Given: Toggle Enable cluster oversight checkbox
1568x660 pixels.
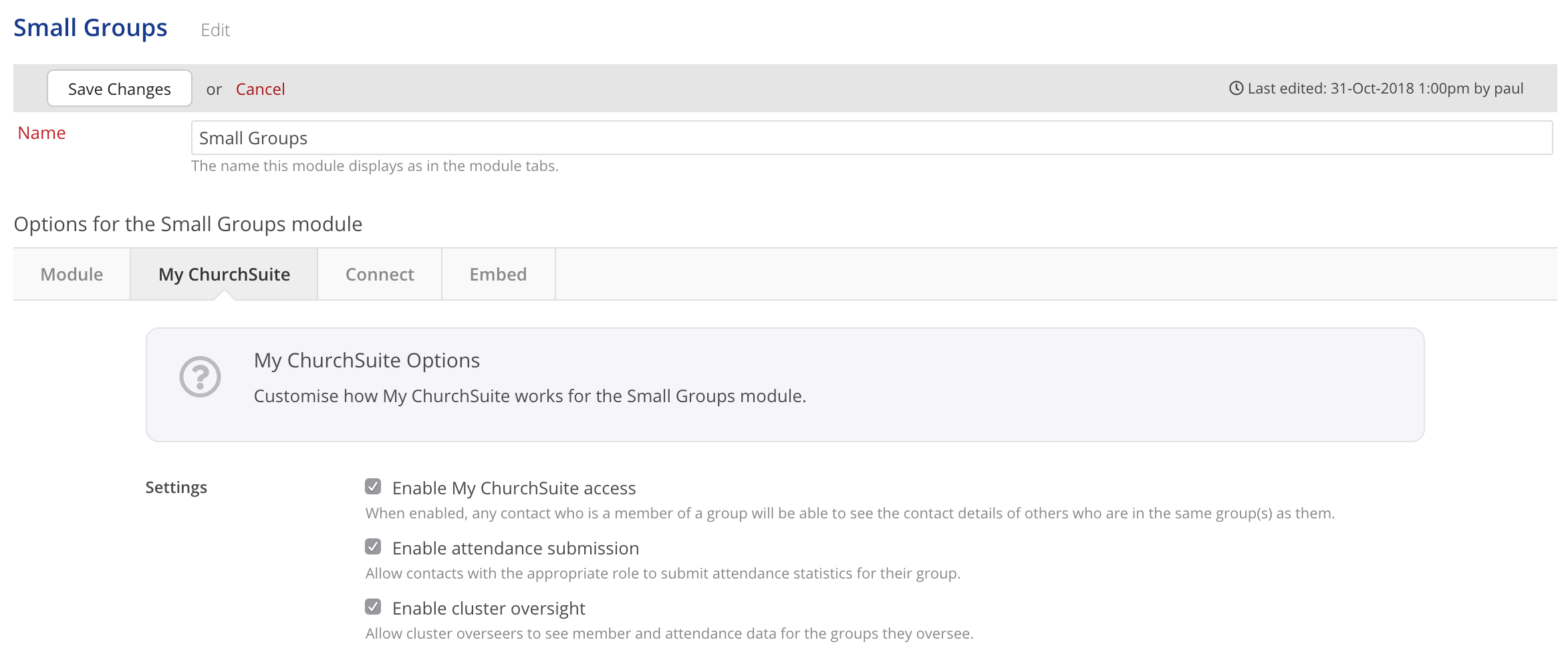Looking at the screenshot, I should coord(373,607).
